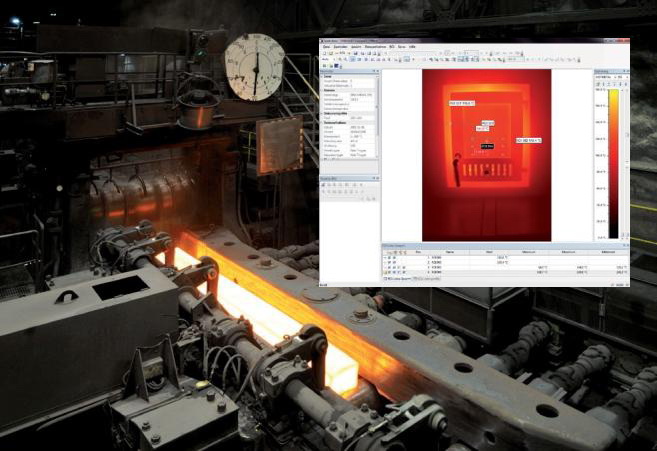Close the parameter panel on the left
This screenshot has width=657, height=451.
376,72
